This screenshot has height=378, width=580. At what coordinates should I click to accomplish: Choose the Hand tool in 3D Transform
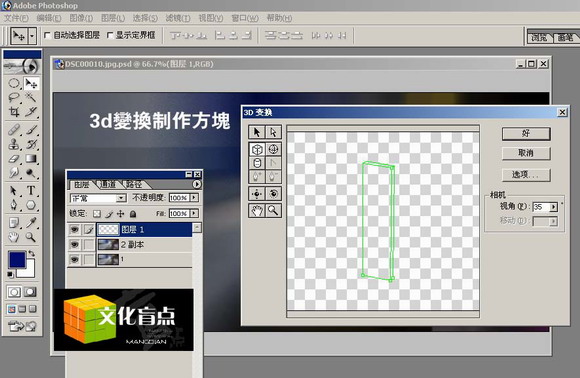[257, 210]
